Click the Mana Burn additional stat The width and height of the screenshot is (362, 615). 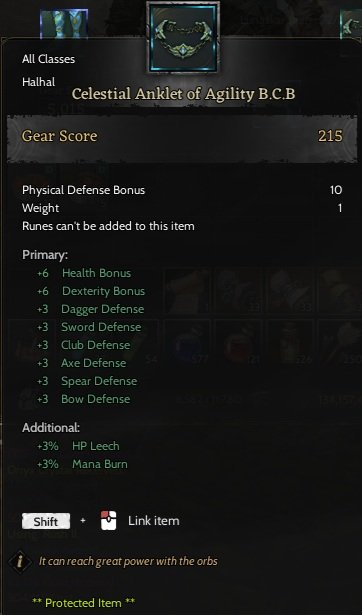82,464
